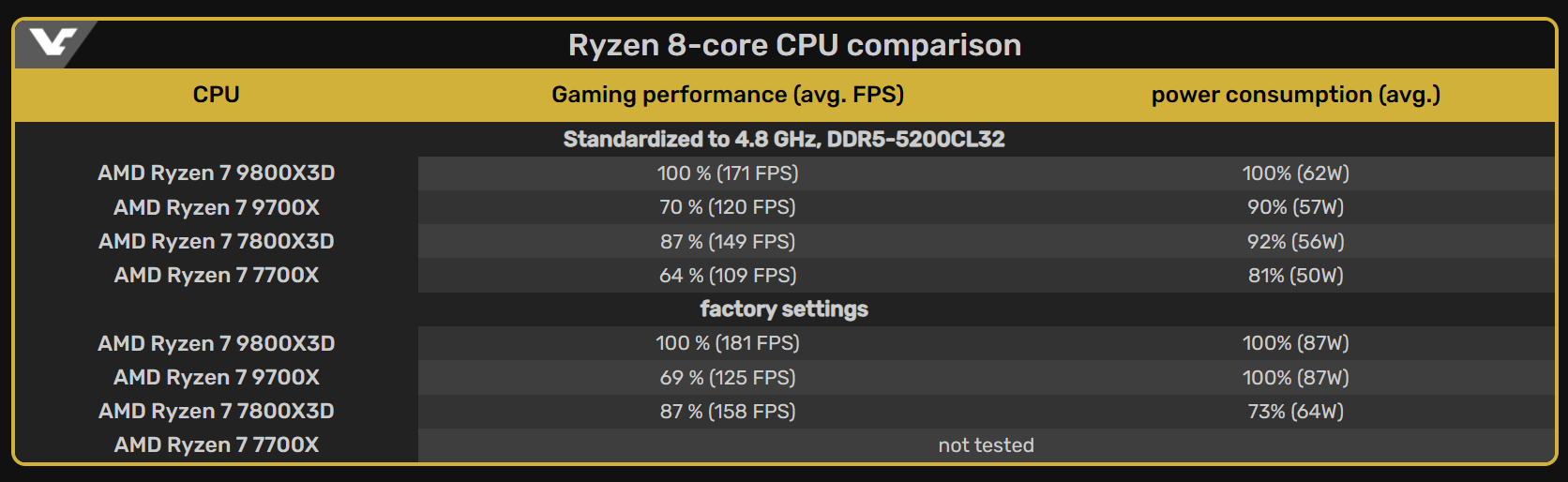Click the power consumption (avg.) column header
1568x482 pixels.
point(1295,95)
